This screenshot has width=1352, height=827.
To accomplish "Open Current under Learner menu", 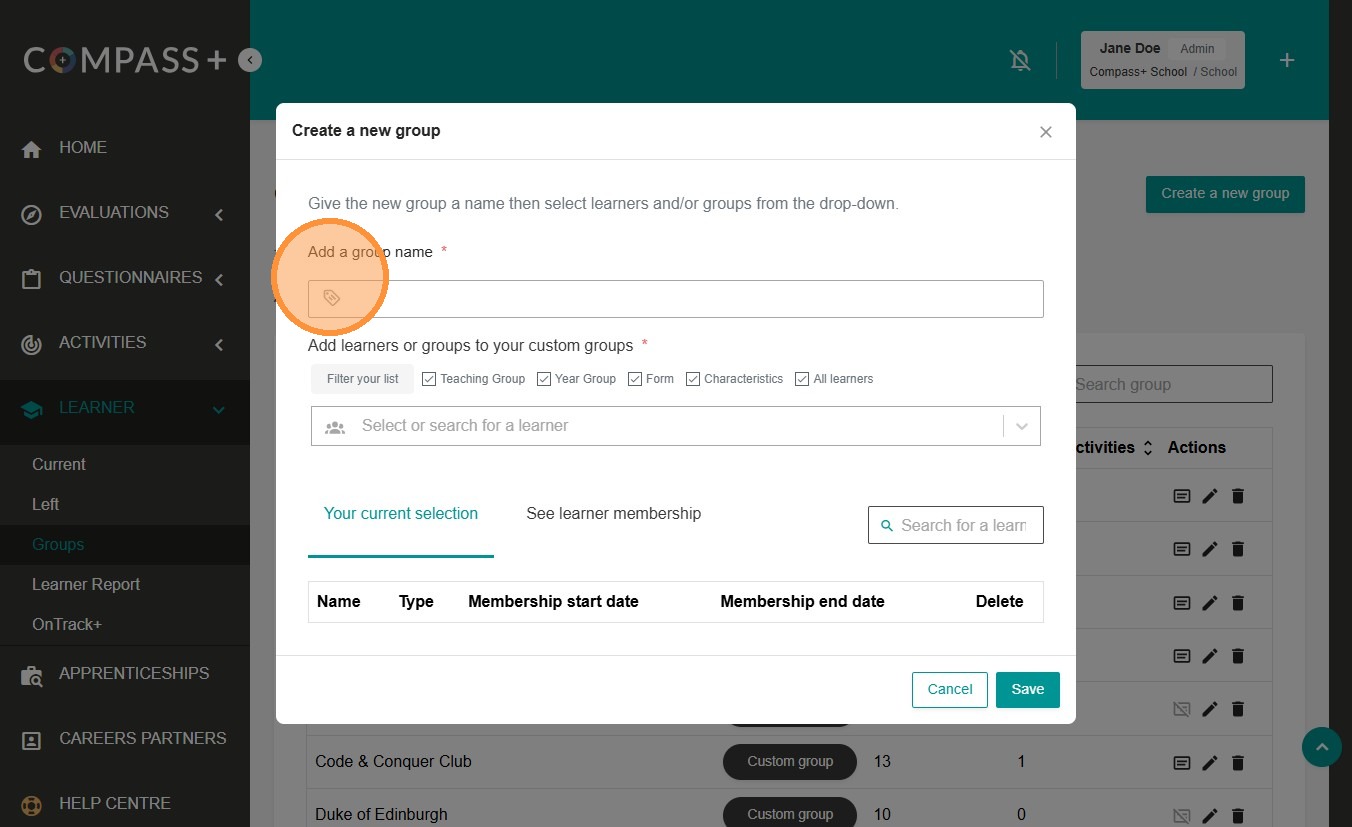I will coord(59,465).
